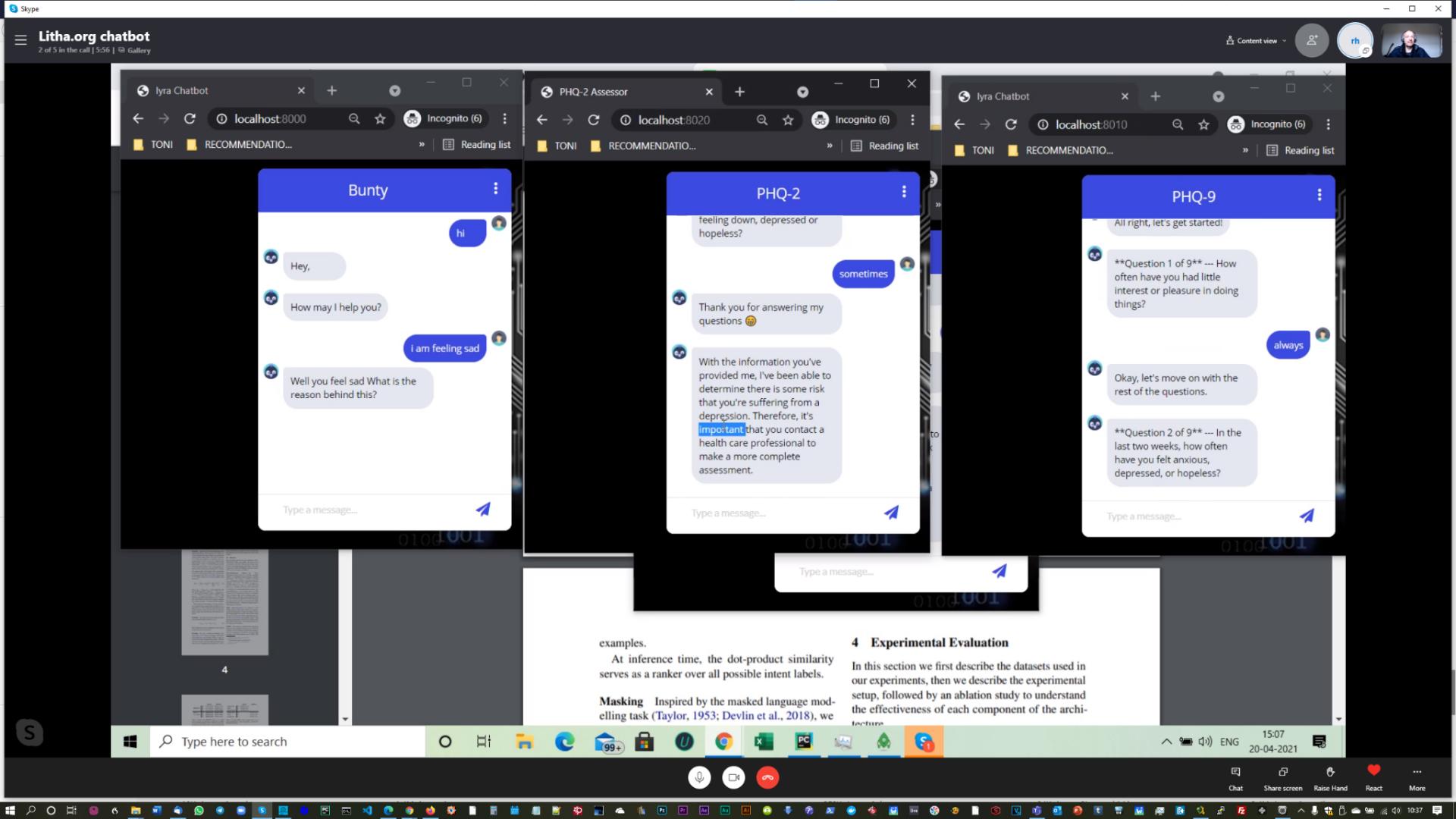This screenshot has height=819, width=1456.
Task: Open the Gallery view link
Action: coord(134,51)
